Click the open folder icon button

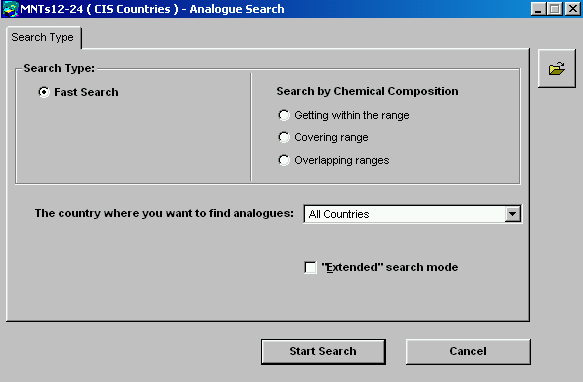[557, 68]
